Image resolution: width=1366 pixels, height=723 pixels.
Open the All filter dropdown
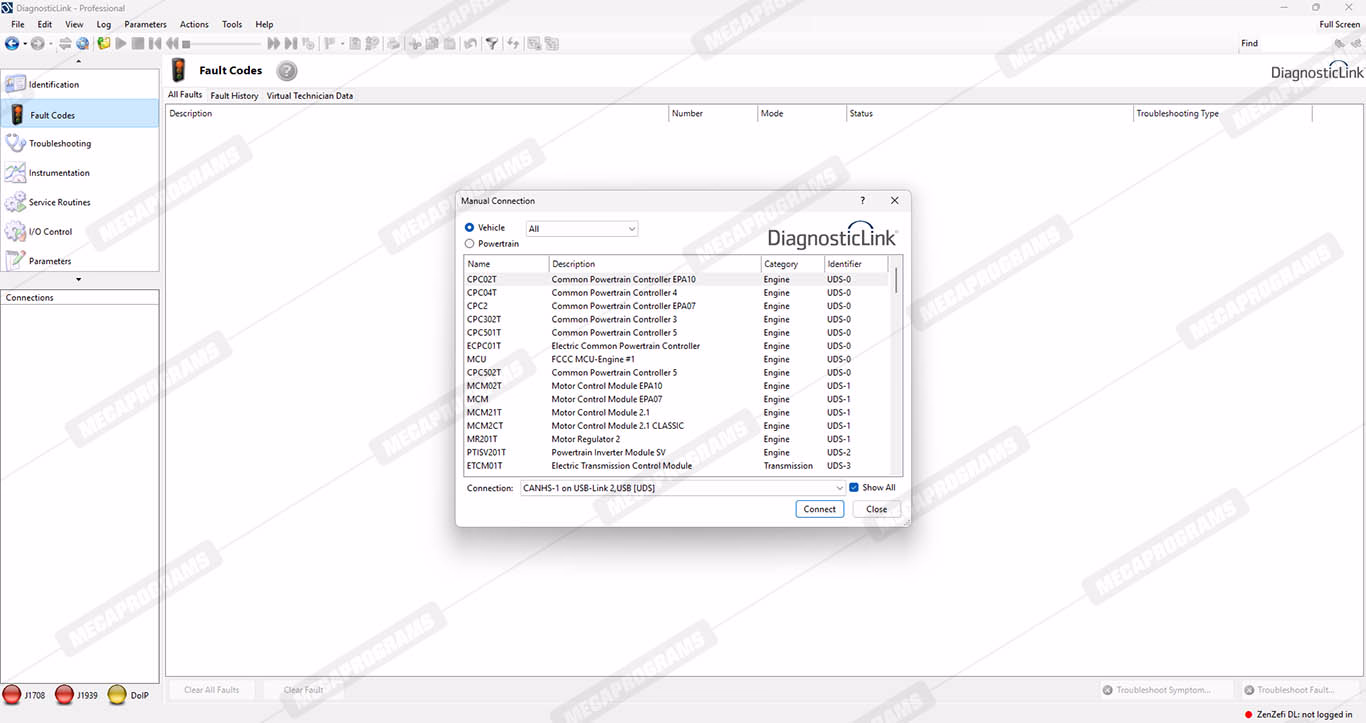582,229
